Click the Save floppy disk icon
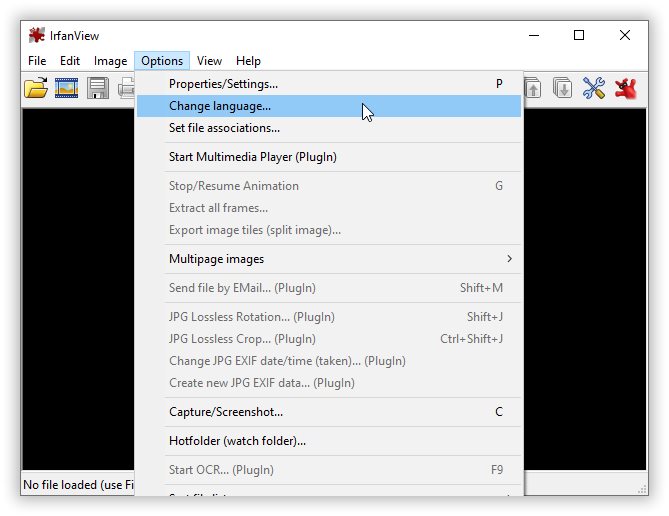 (x=98, y=88)
